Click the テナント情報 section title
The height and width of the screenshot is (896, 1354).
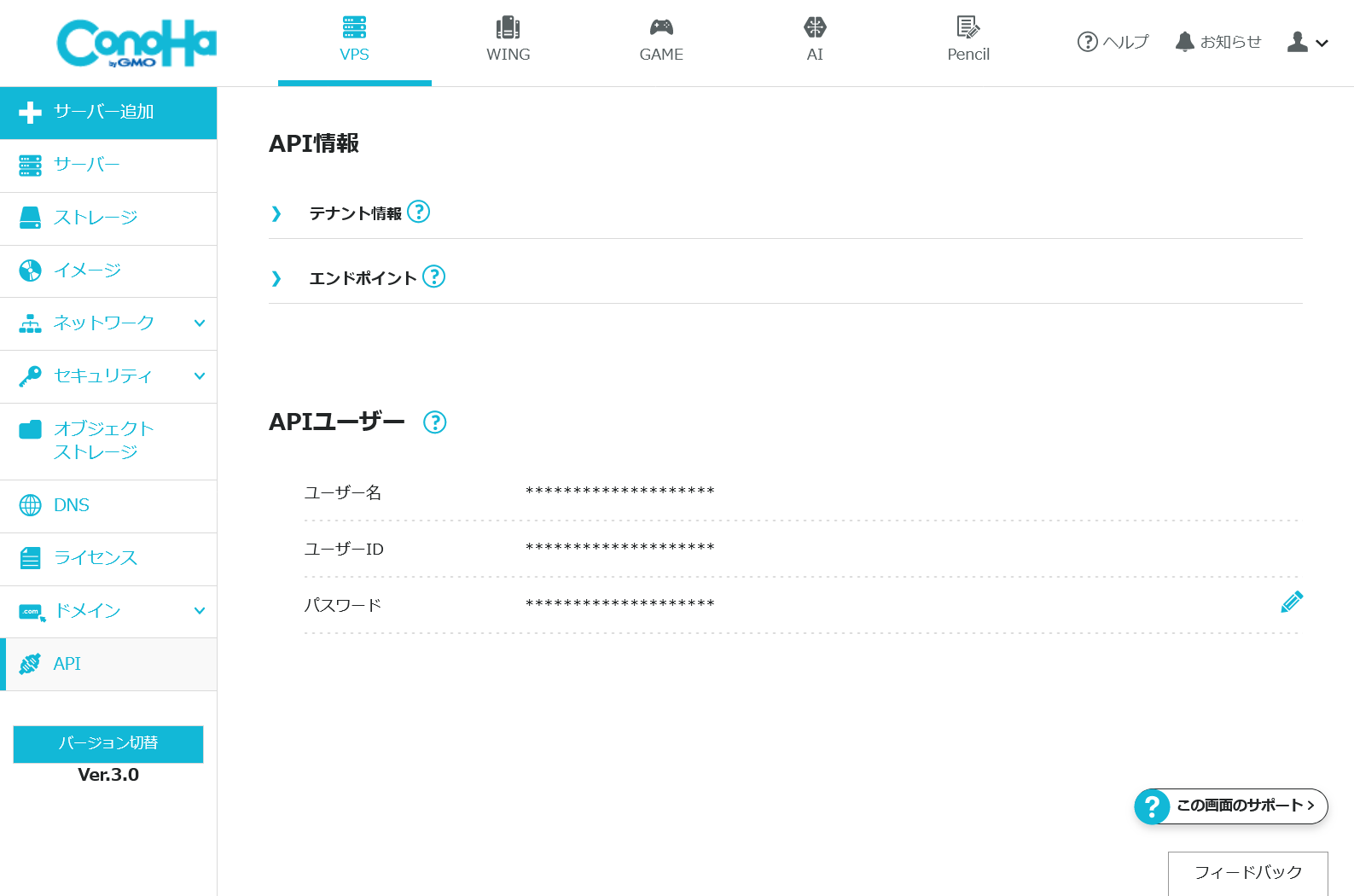tap(355, 213)
